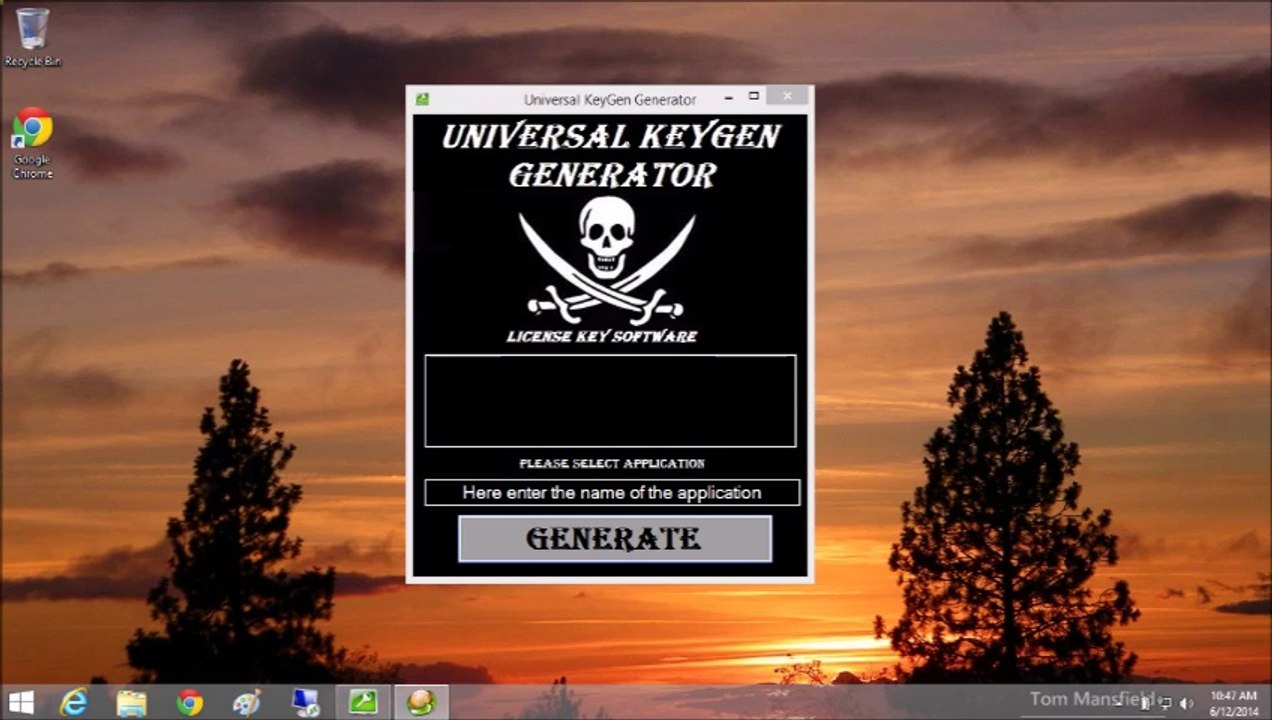1272x720 pixels.
Task: Open the taskbar clock showing 10:47 AM
Action: pos(1233,702)
